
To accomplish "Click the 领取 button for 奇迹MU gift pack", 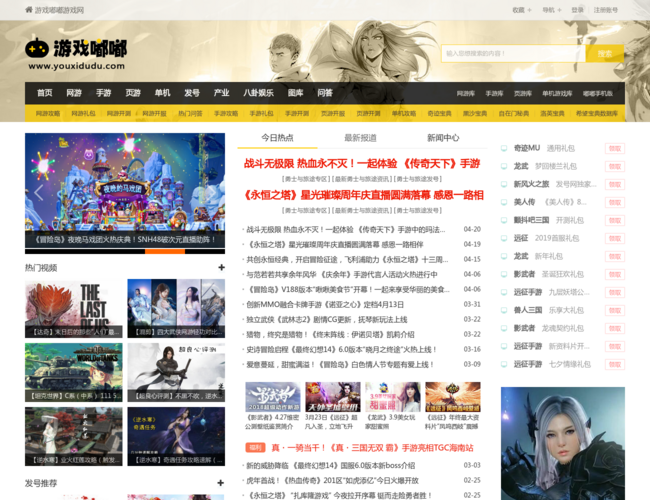I will click(x=614, y=148).
